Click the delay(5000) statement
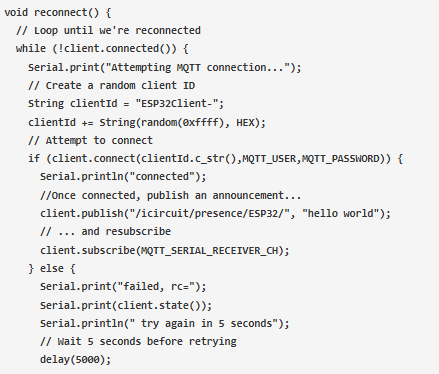The width and height of the screenshot is (439, 374). pyautogui.click(x=75, y=360)
